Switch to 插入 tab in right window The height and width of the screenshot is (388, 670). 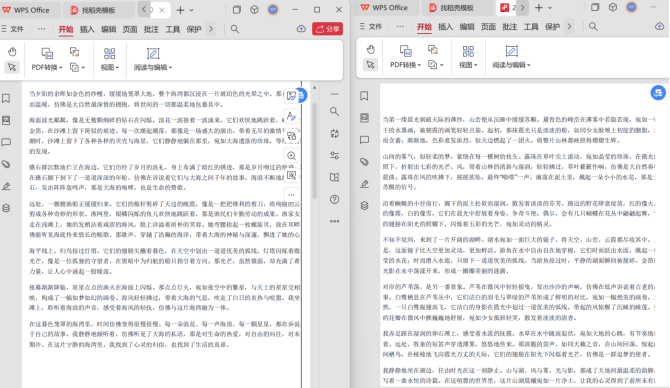click(x=446, y=26)
